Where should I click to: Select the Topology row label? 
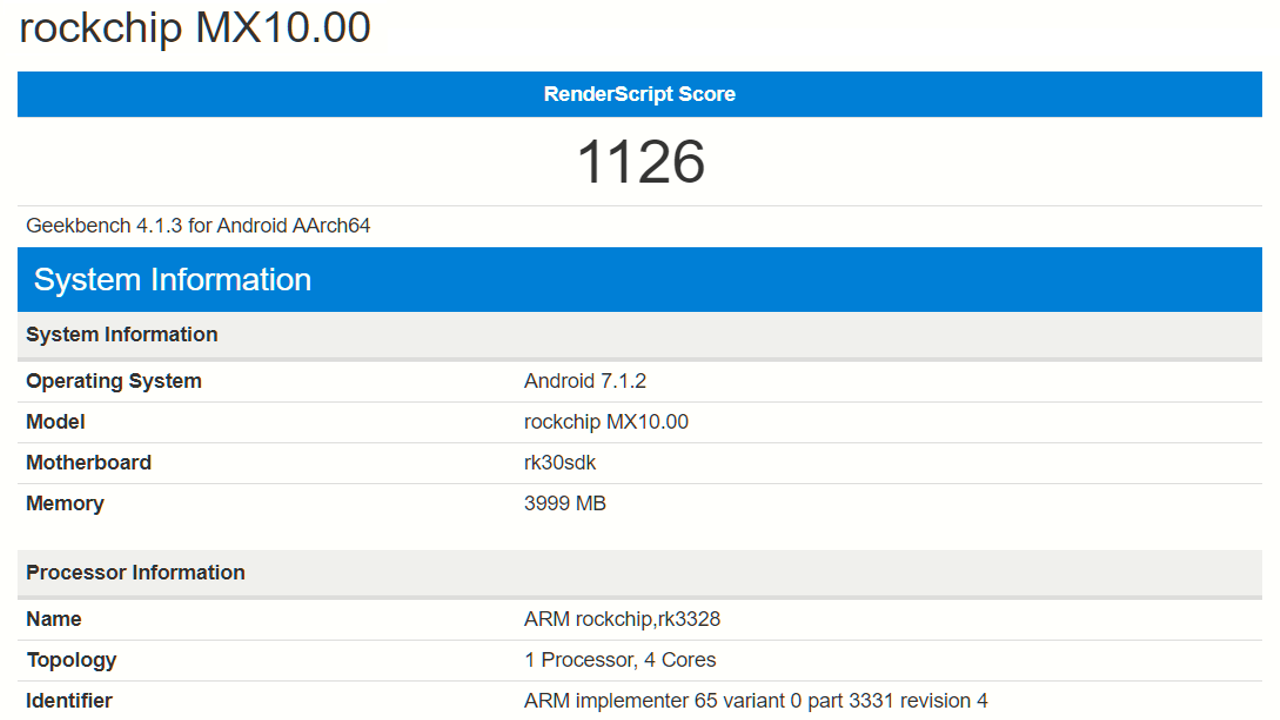(x=72, y=660)
